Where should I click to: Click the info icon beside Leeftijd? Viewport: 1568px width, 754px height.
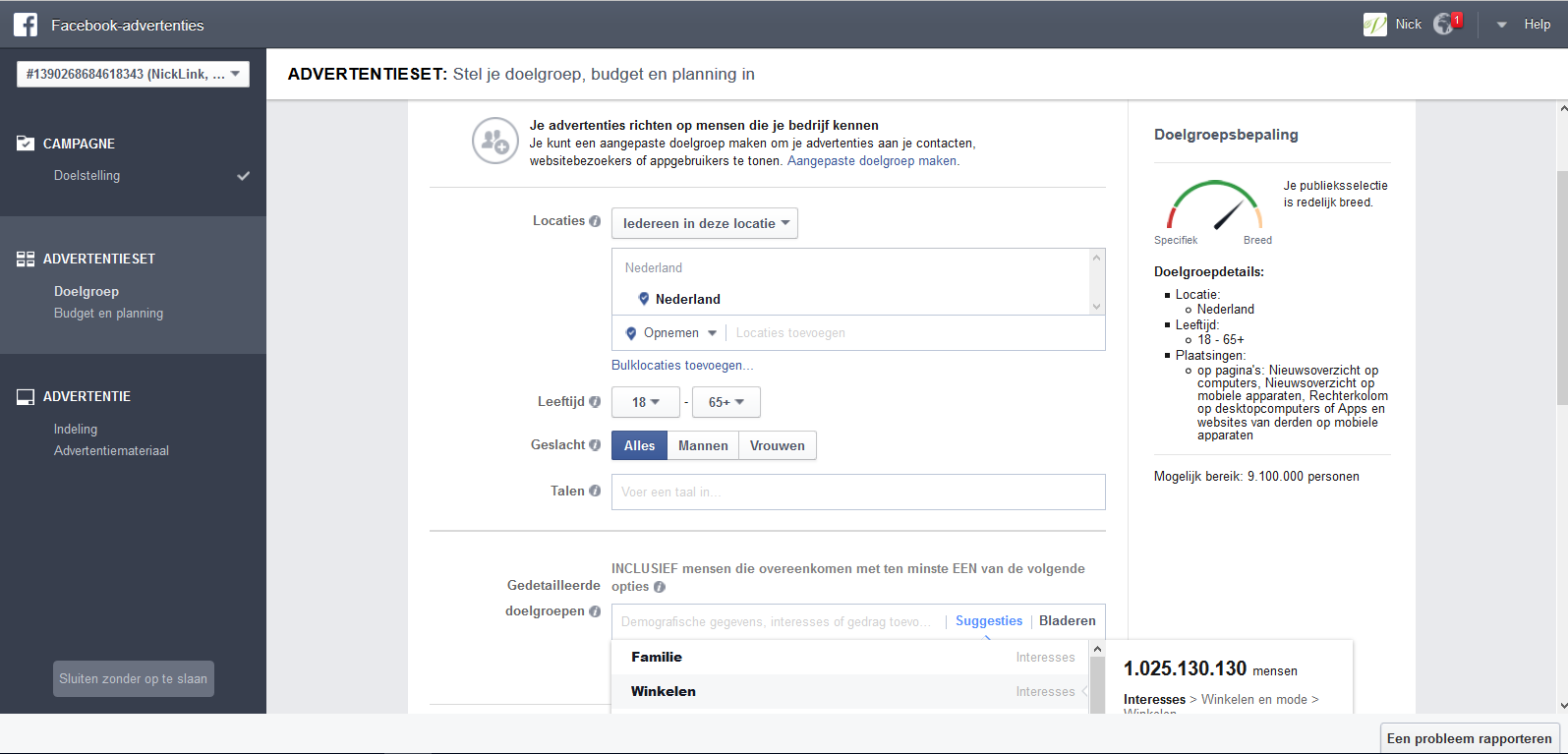(x=595, y=402)
